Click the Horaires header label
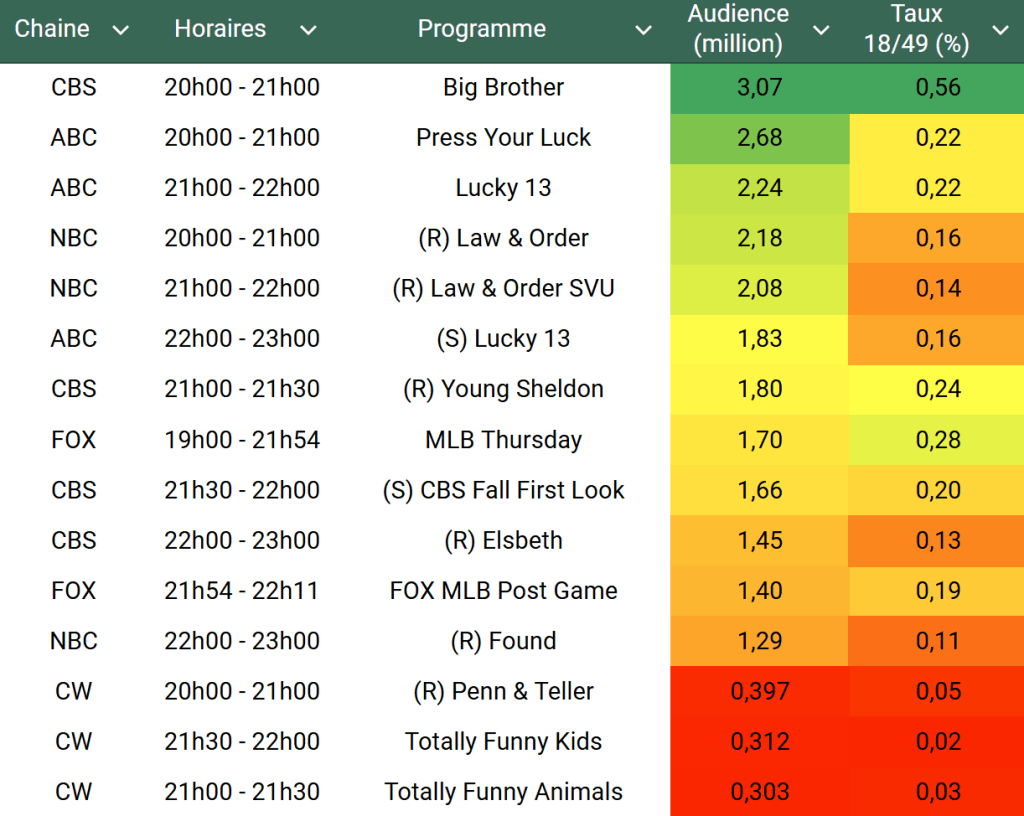Image resolution: width=1024 pixels, height=816 pixels. coord(220,29)
